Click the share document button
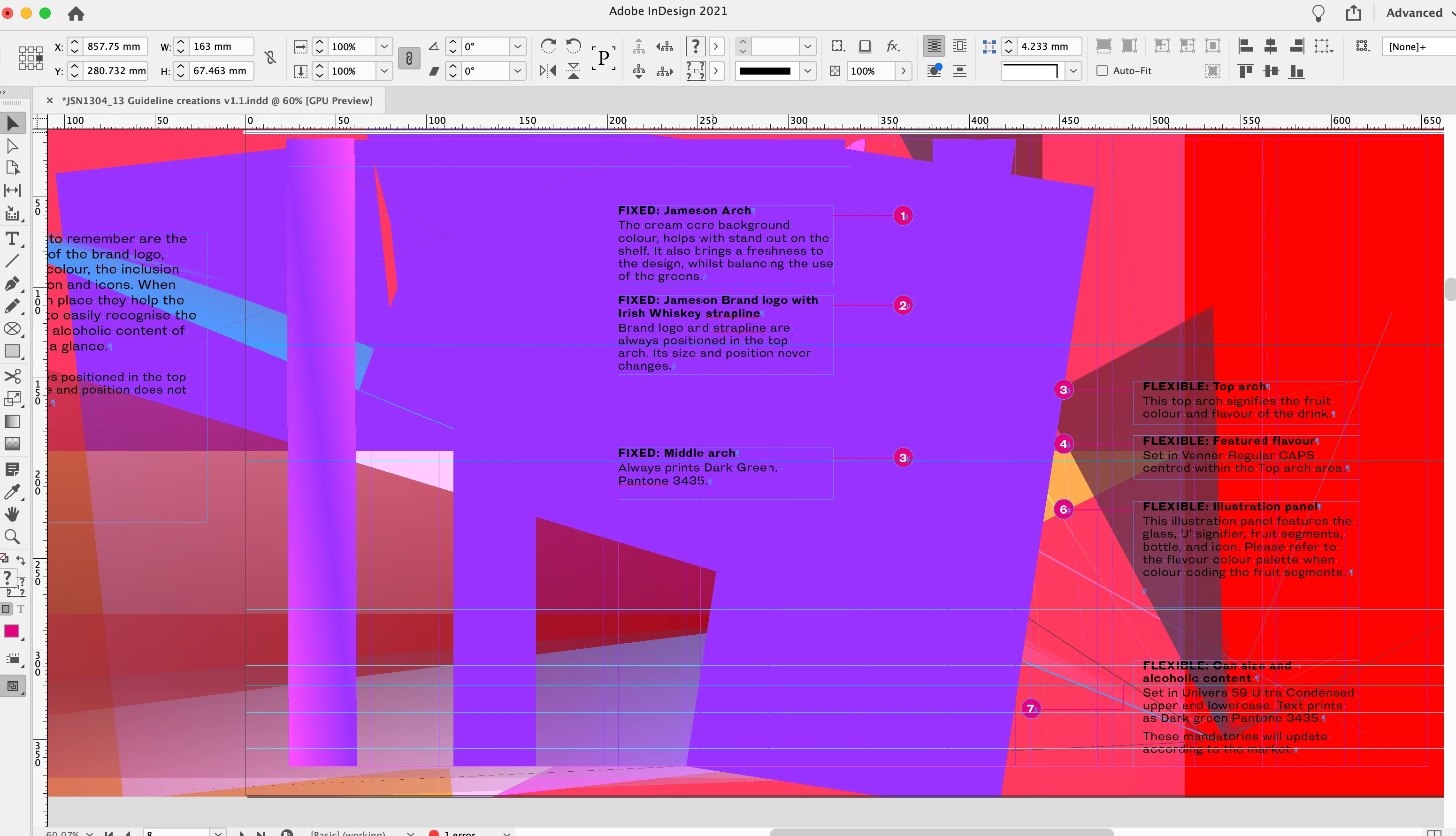1456x836 pixels. [1353, 13]
